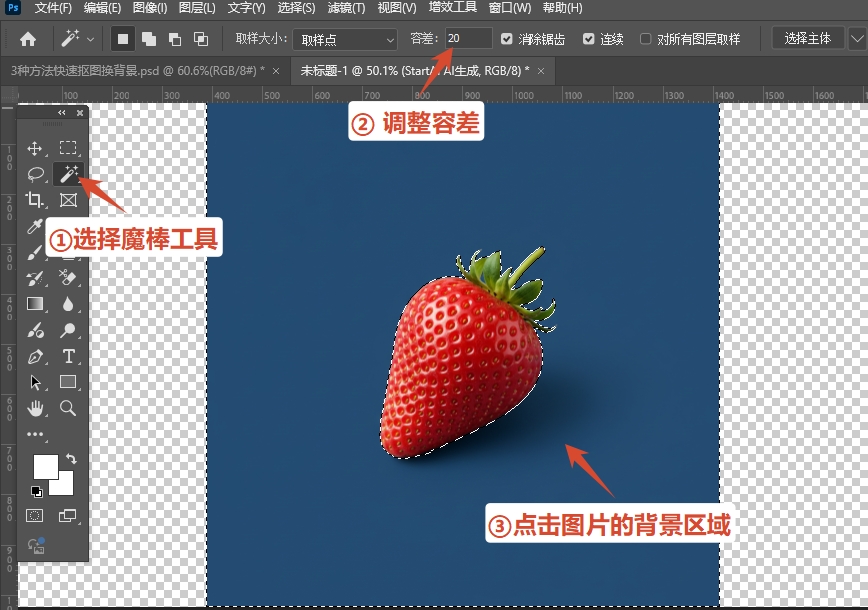Select the Eyedropper tool

(x=35, y=226)
